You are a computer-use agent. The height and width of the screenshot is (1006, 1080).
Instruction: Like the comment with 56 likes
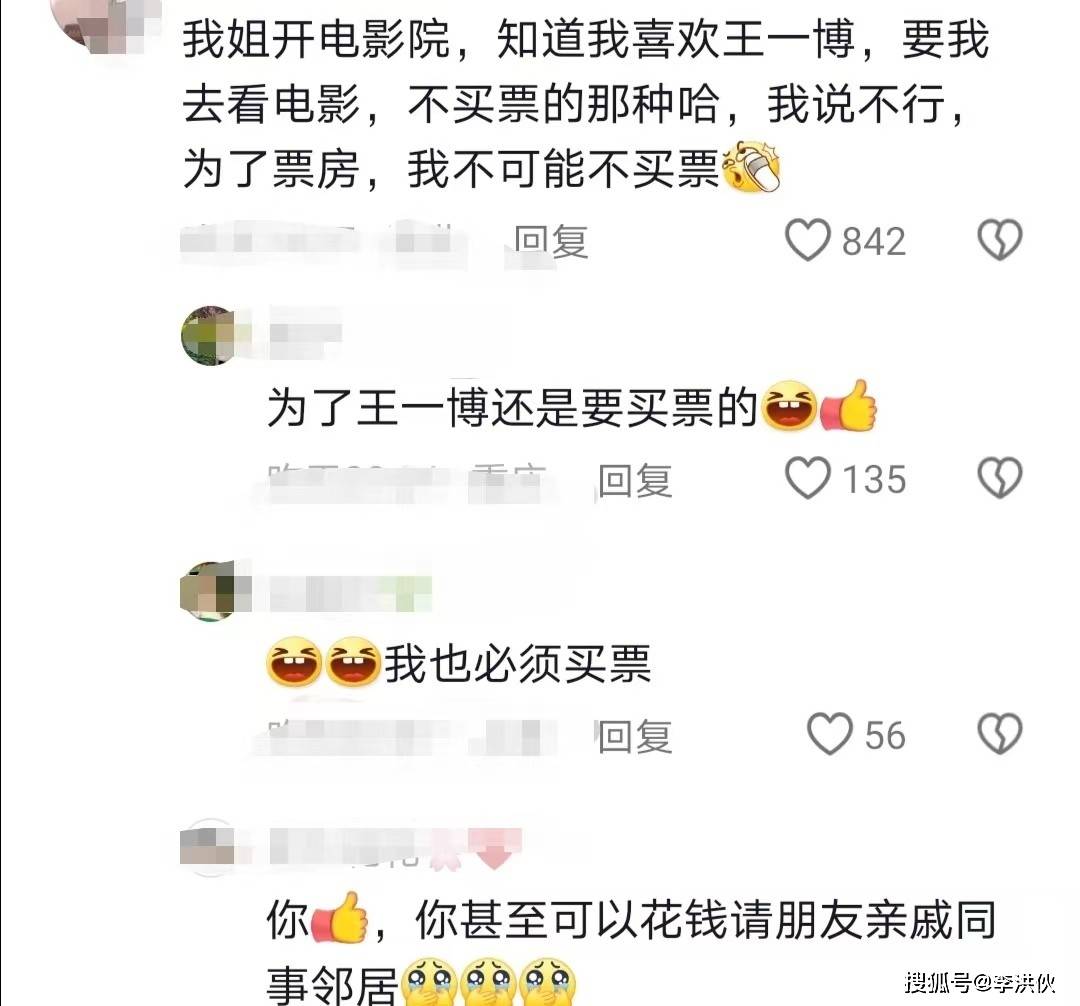[x=830, y=735]
